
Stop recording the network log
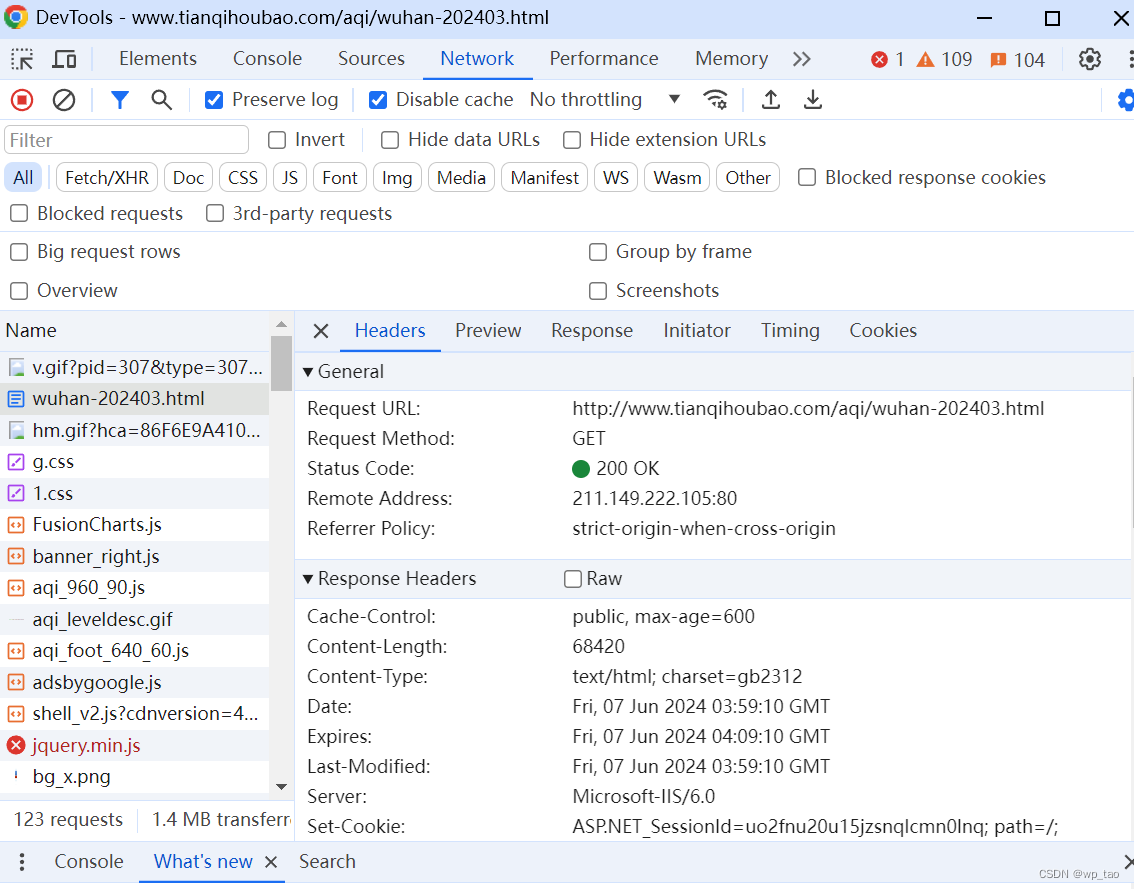pyautogui.click(x=22, y=100)
